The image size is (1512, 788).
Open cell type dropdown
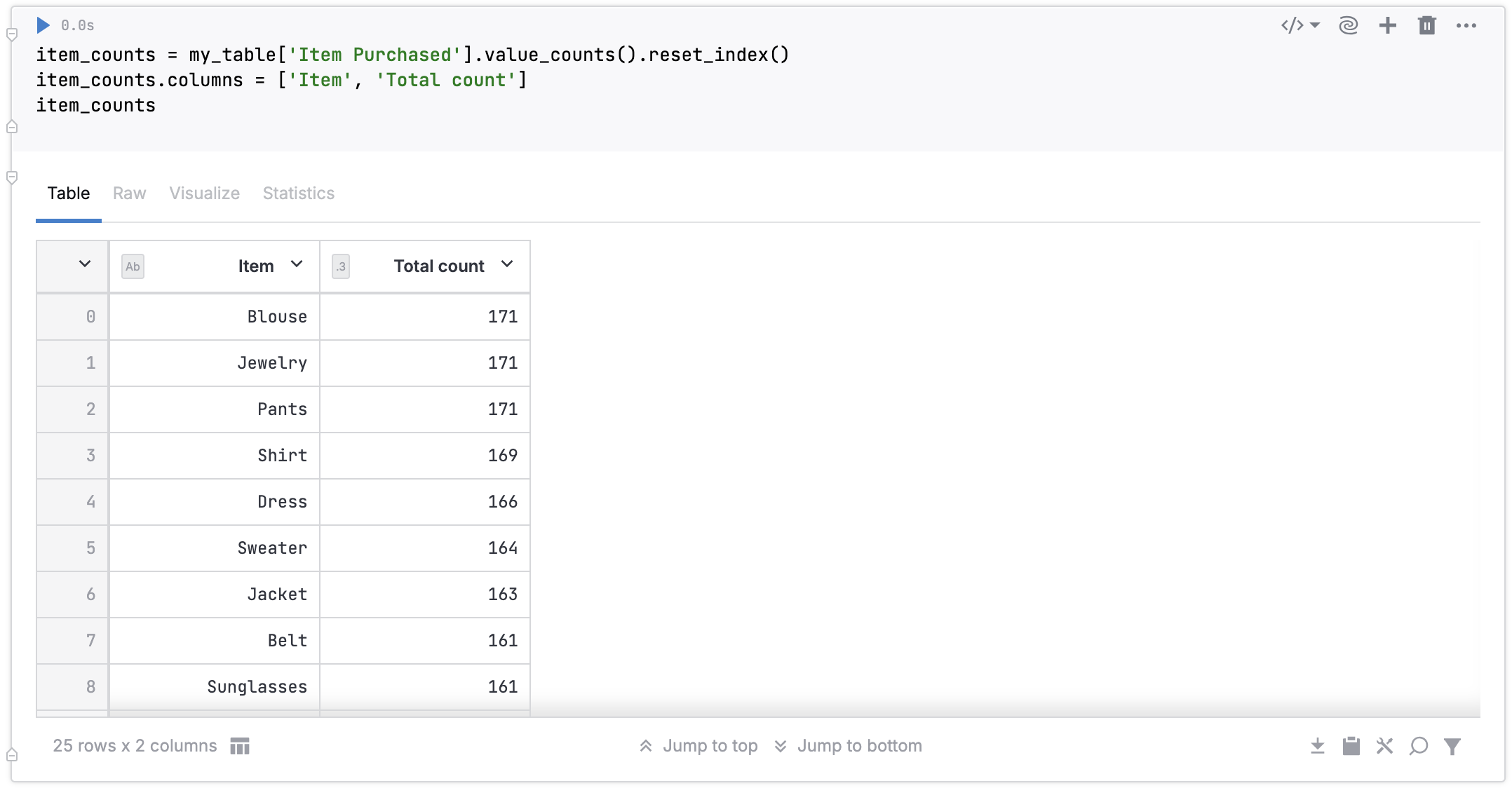click(x=1300, y=25)
